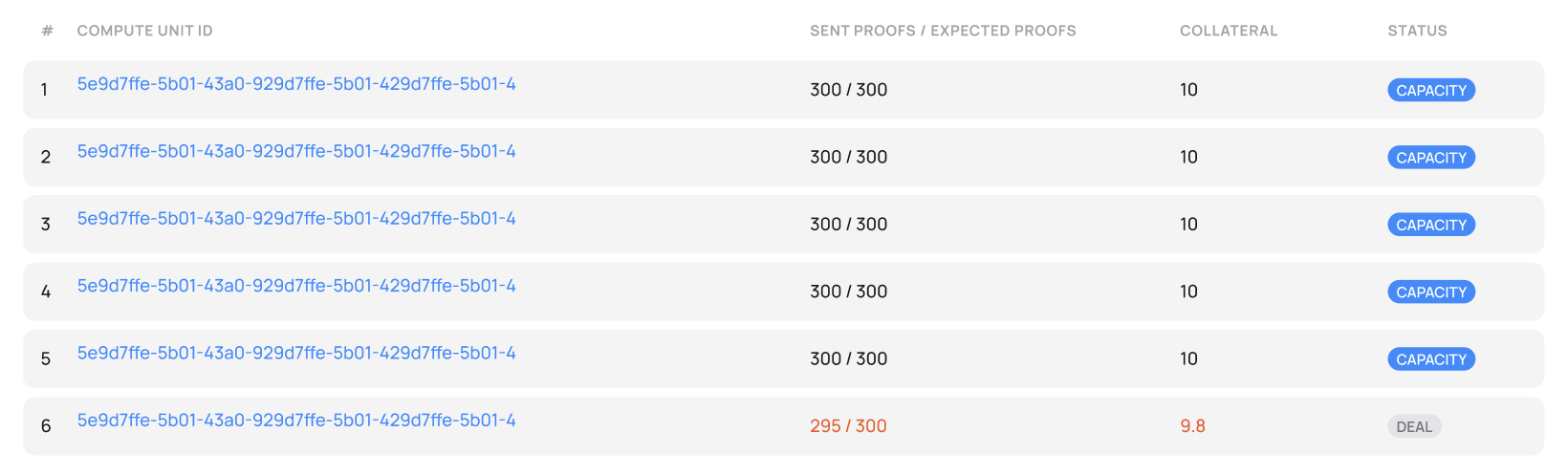This screenshot has width=1568, height=476.
Task: Select the red '295 / 300' proofs value
Action: pyautogui.click(x=848, y=426)
